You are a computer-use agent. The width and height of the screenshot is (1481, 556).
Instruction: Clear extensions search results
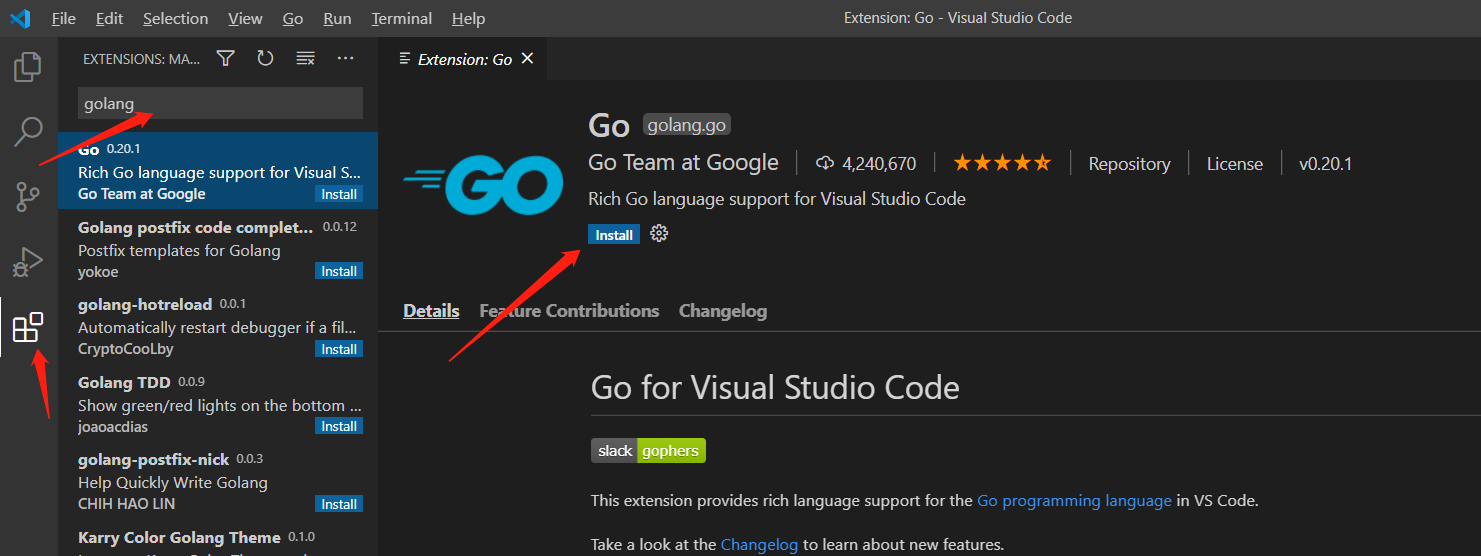306,59
